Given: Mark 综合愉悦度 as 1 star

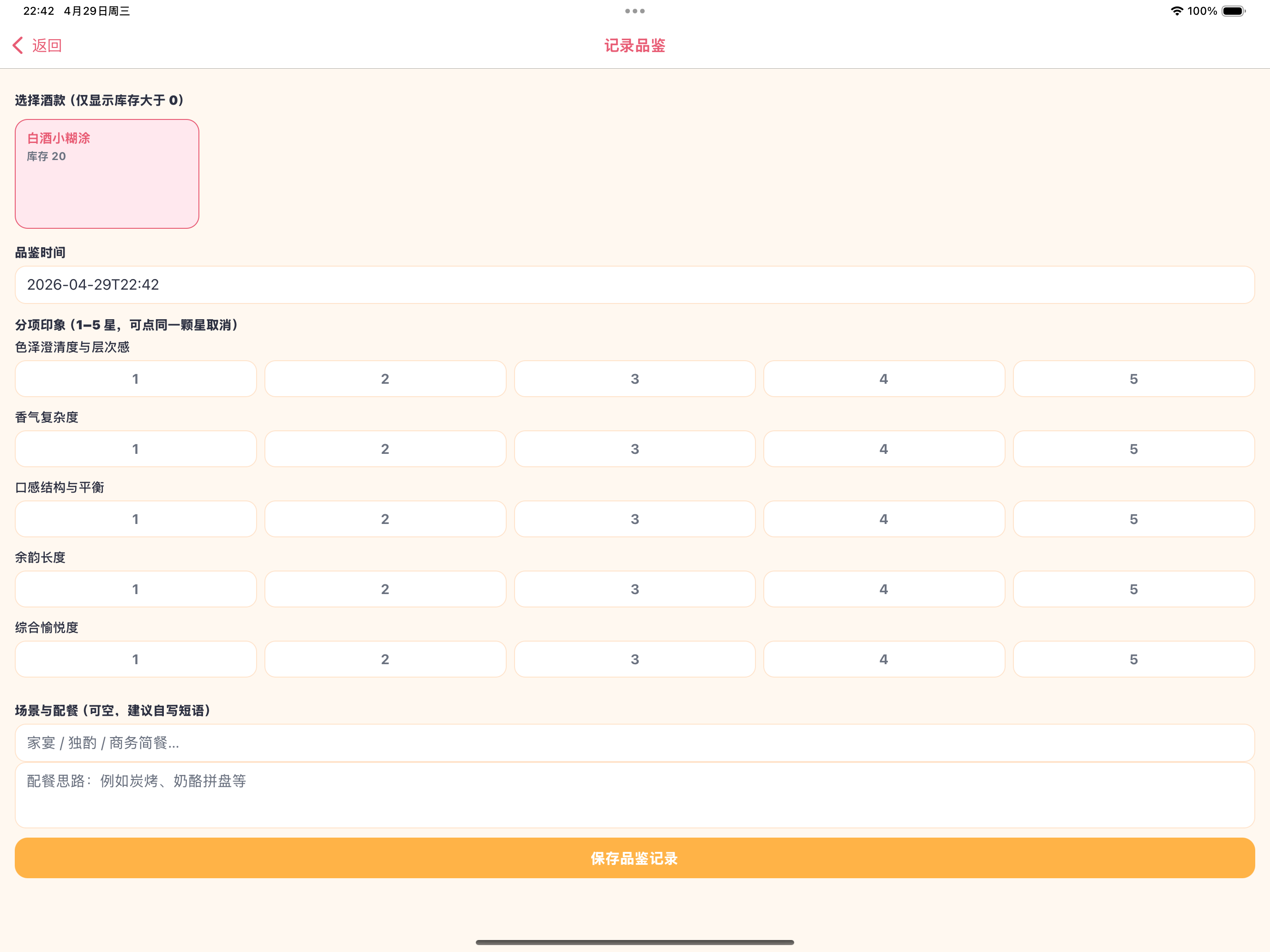Looking at the screenshot, I should pyautogui.click(x=136, y=659).
